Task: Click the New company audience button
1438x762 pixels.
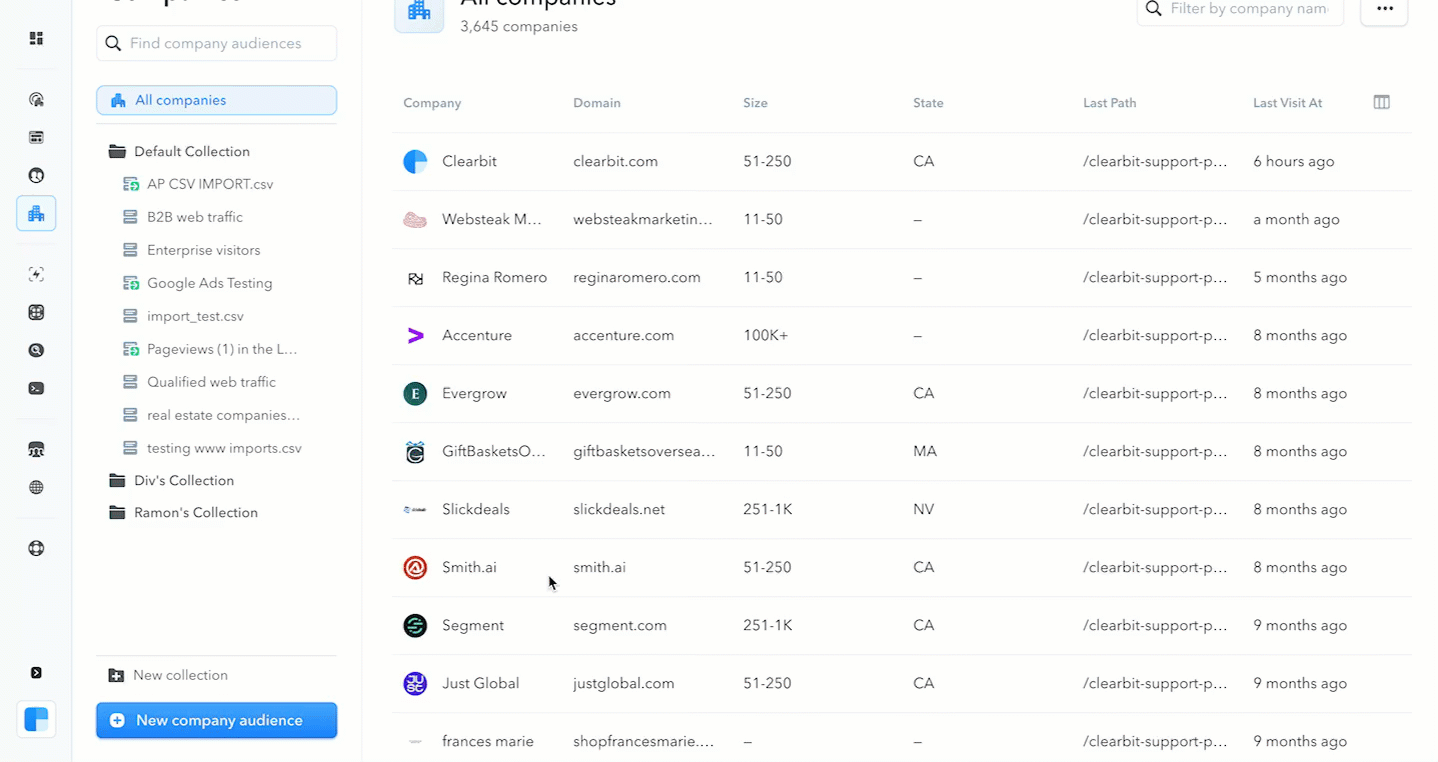Action: point(217,720)
